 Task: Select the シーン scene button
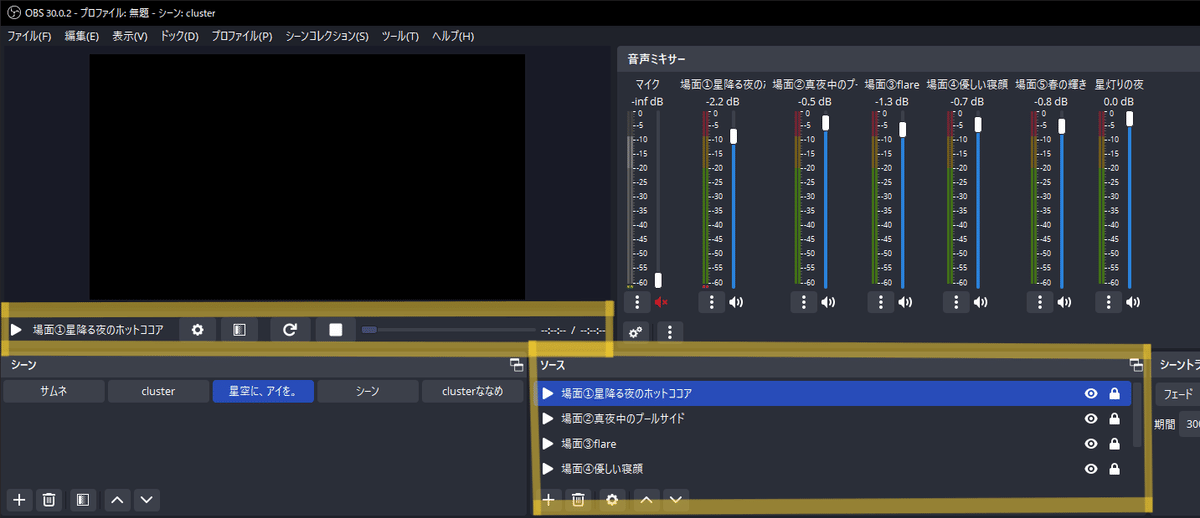(367, 391)
